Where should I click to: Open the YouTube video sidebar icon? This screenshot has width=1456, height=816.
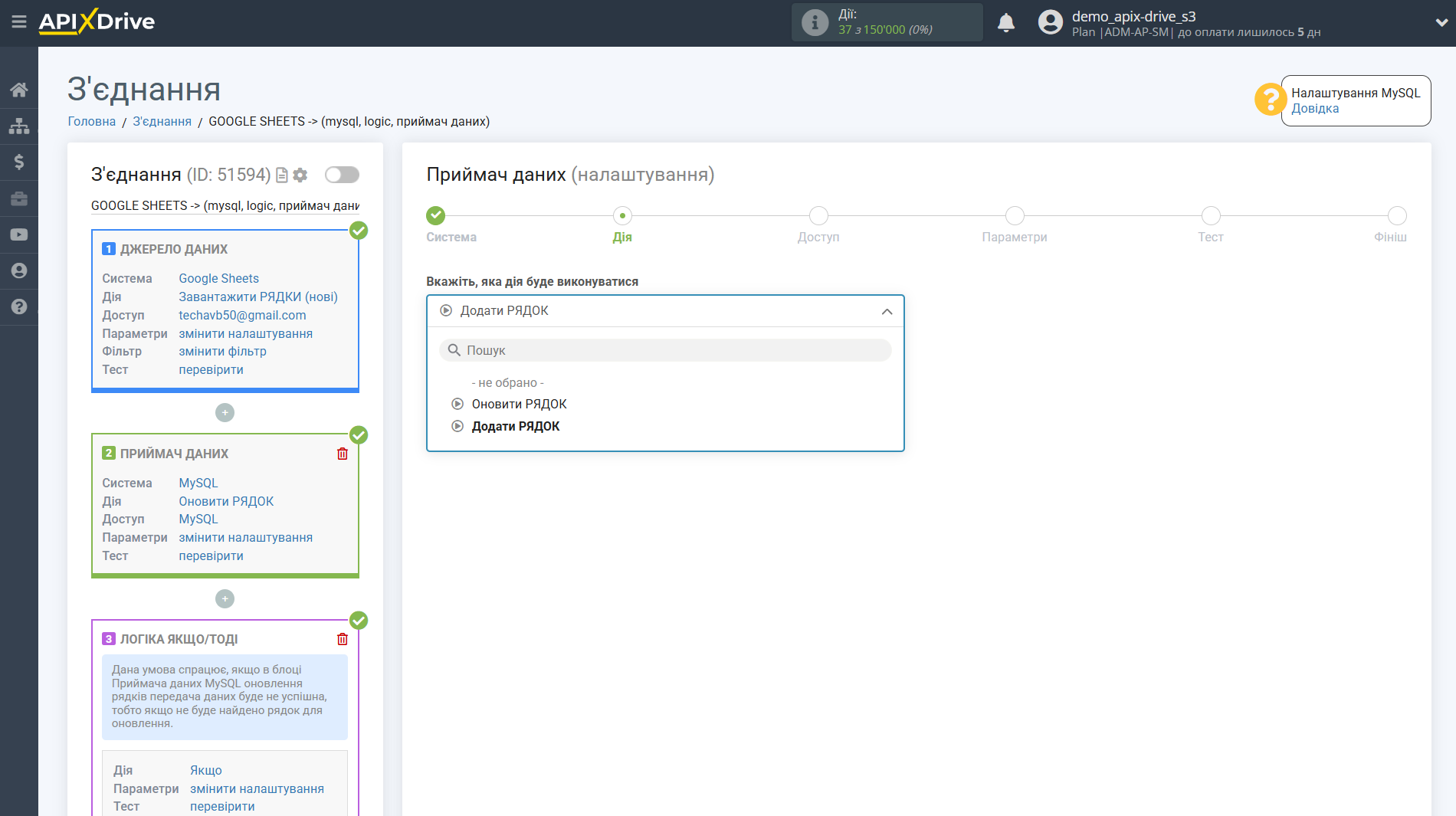[x=19, y=234]
